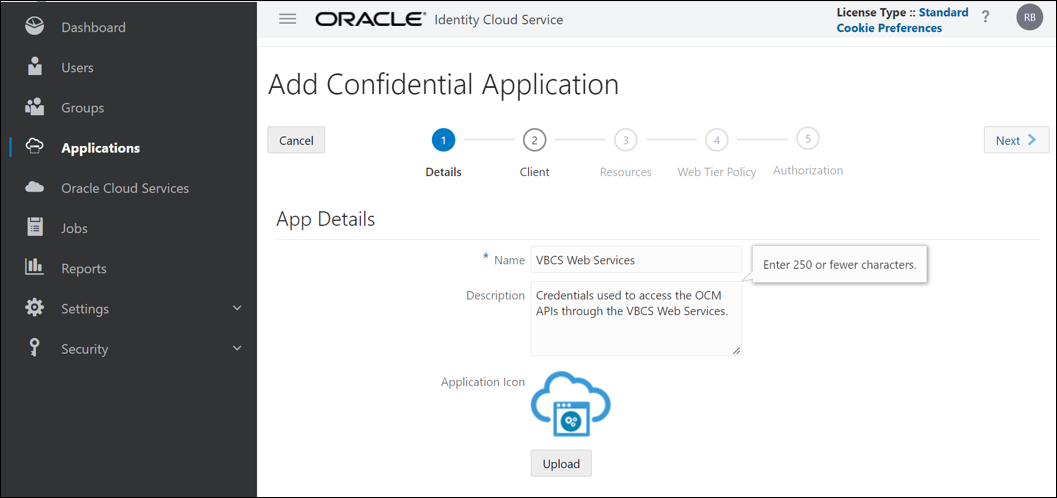Click the Oracle Cloud Services cloud icon
Viewport: 1057px width, 498px height.
pos(34,188)
